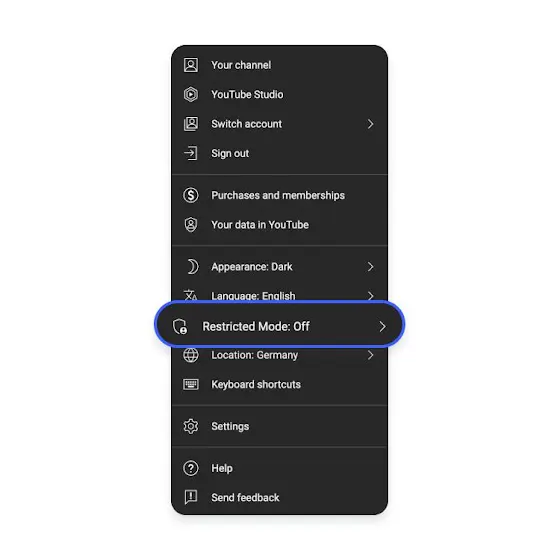The height and width of the screenshot is (560, 560).
Task: Click the globe Location icon
Action: click(x=191, y=355)
